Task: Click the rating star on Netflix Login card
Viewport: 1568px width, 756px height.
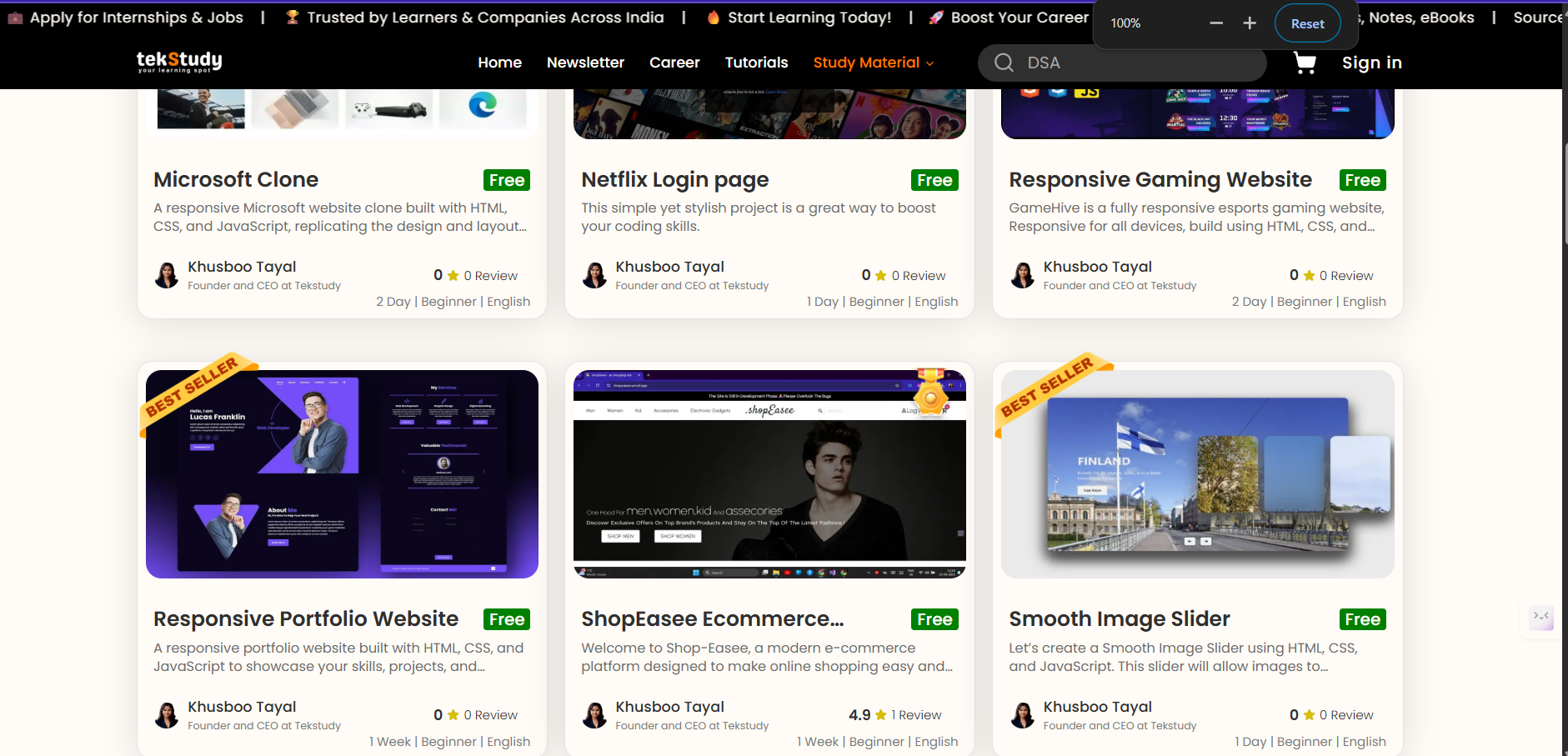Action: (881, 276)
